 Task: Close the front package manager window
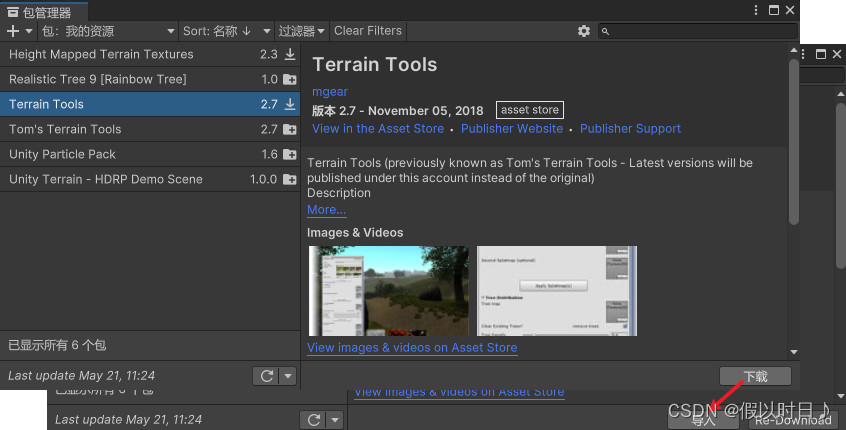(x=790, y=10)
